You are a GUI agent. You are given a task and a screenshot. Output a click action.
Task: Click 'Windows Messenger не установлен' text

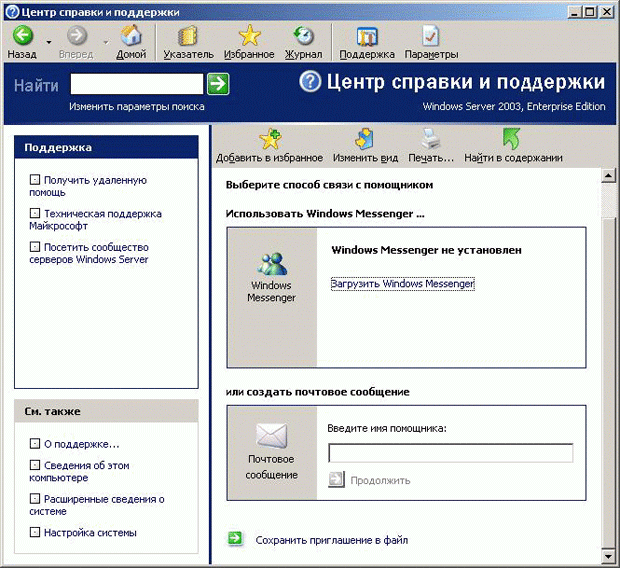point(426,250)
